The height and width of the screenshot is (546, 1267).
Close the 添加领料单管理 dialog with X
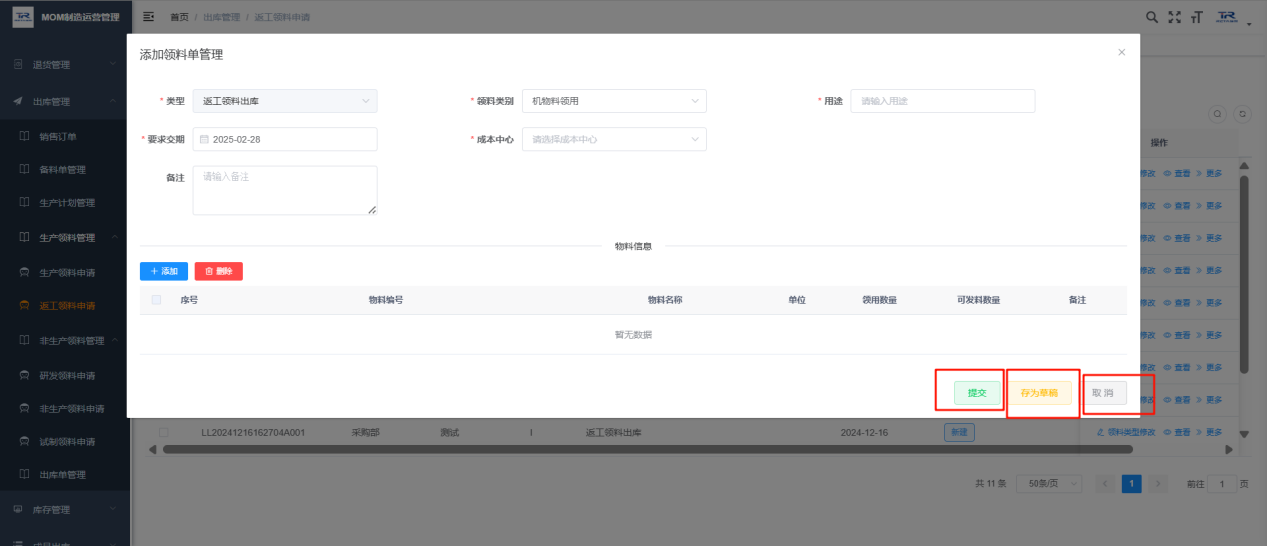[x=1121, y=52]
